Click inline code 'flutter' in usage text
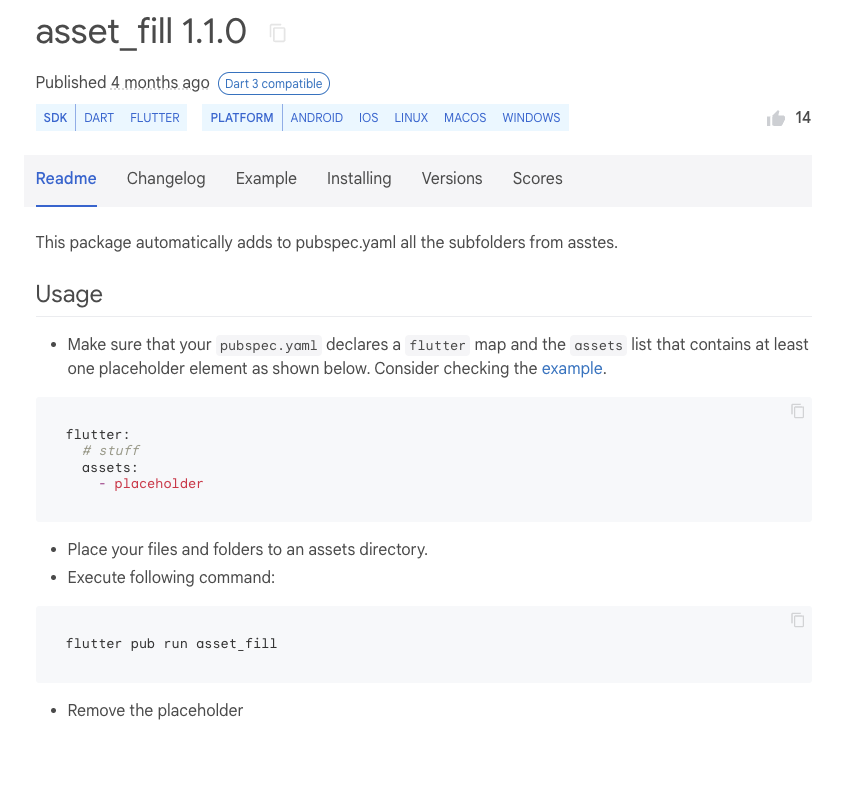Image resolution: width=860 pixels, height=810 pixels. click(437, 345)
